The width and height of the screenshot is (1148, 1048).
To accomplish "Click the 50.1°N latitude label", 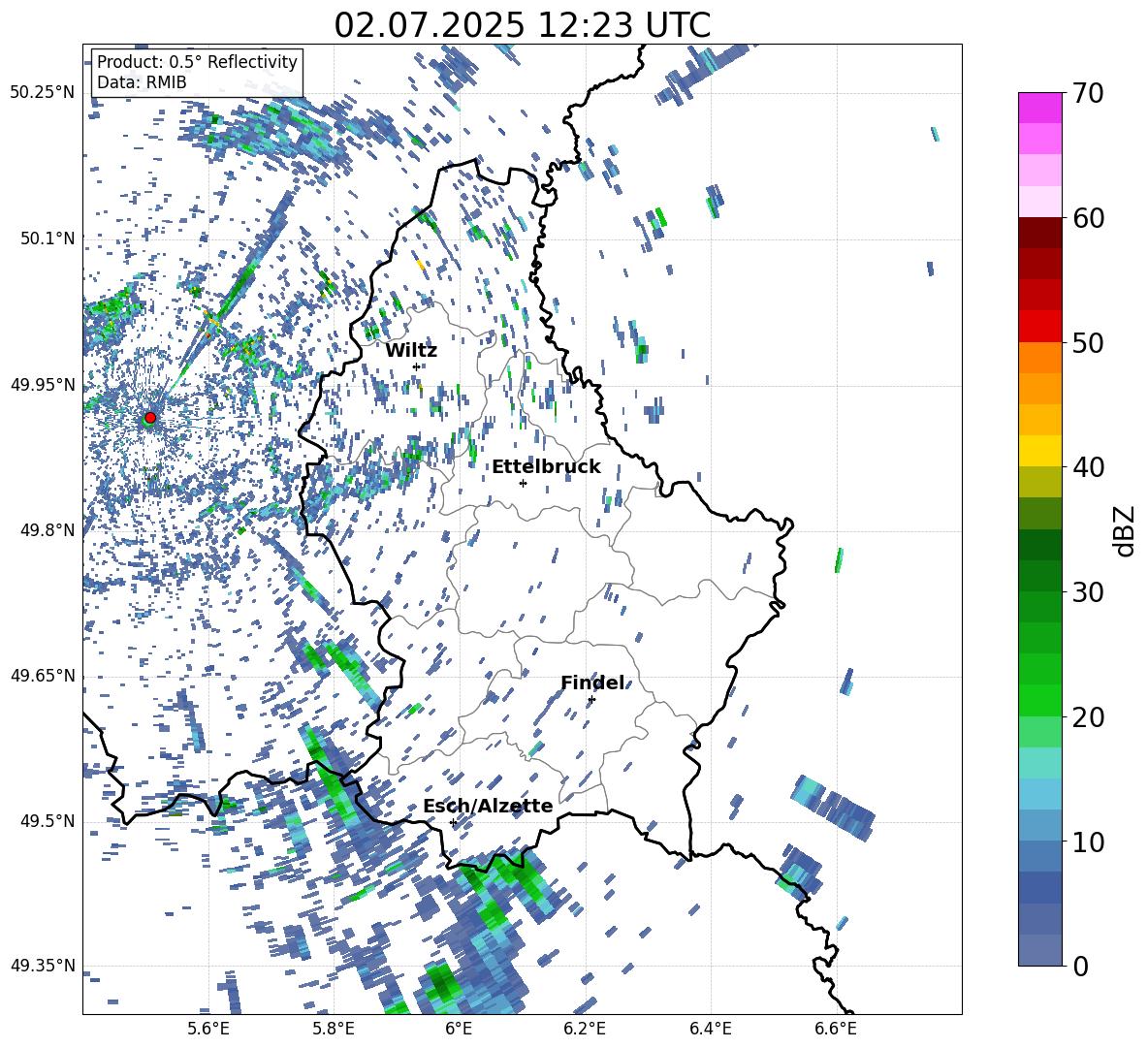I will 48,238.
